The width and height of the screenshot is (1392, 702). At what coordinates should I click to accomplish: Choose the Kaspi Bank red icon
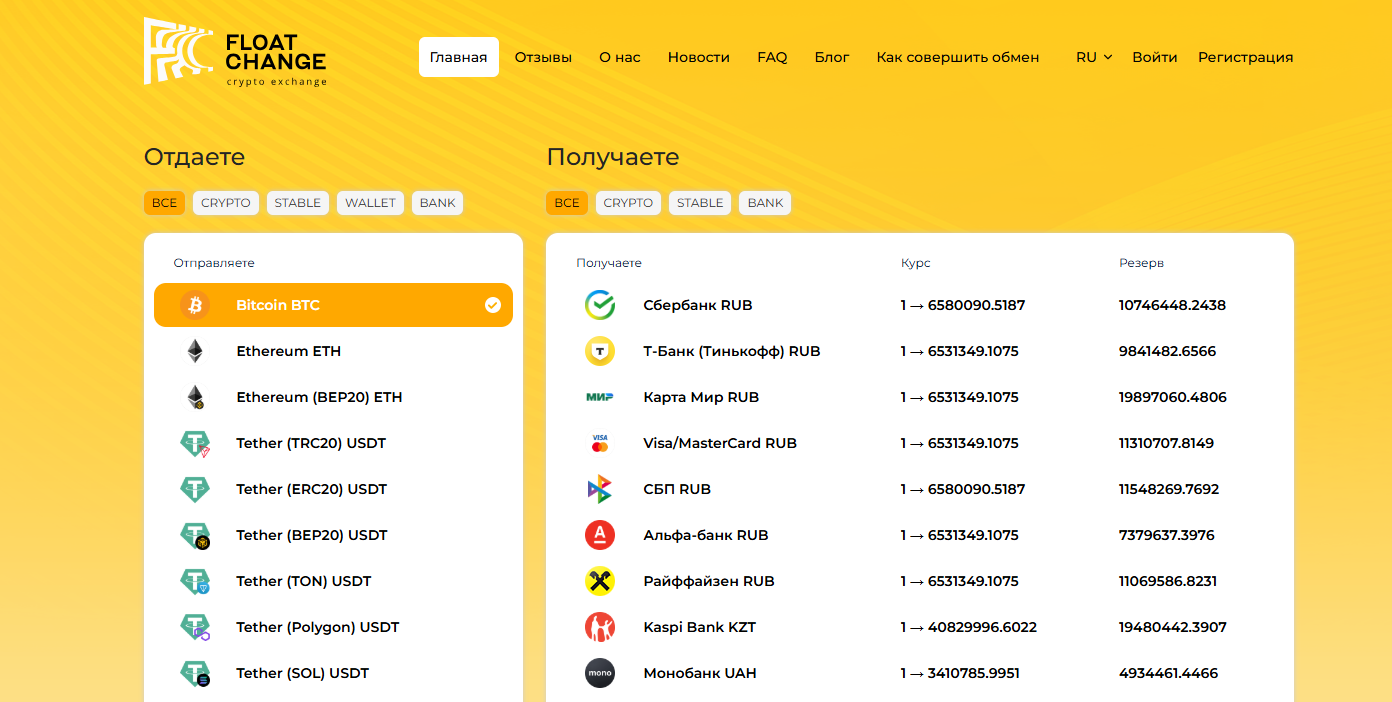pyautogui.click(x=600, y=627)
